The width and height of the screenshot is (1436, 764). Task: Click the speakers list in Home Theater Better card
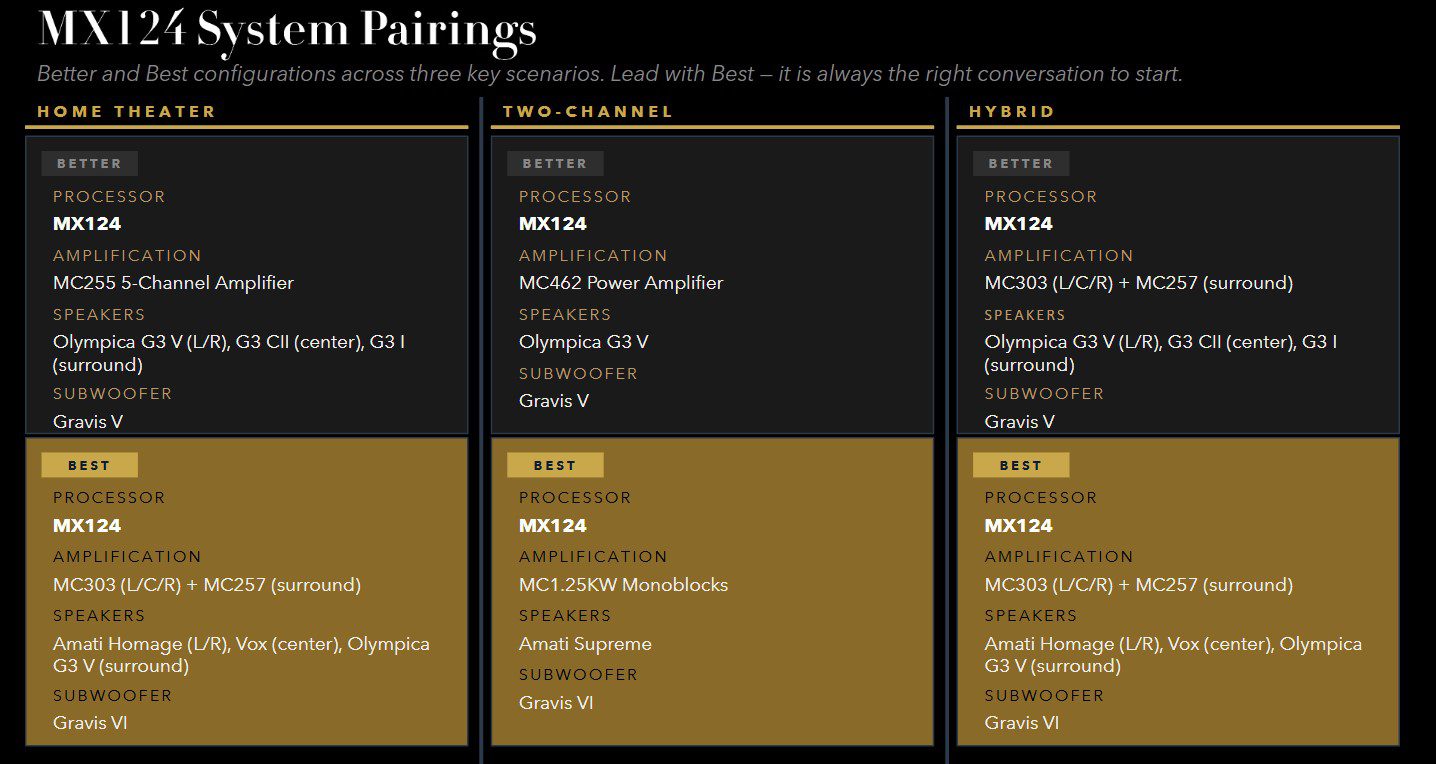pyautogui.click(x=229, y=353)
